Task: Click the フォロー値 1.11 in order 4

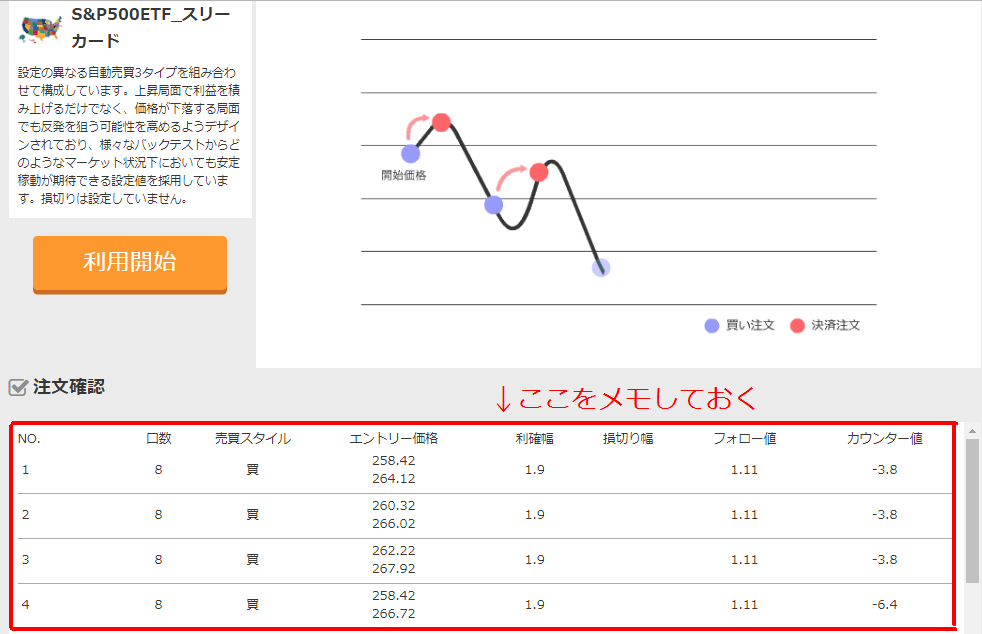Action: pyautogui.click(x=745, y=605)
